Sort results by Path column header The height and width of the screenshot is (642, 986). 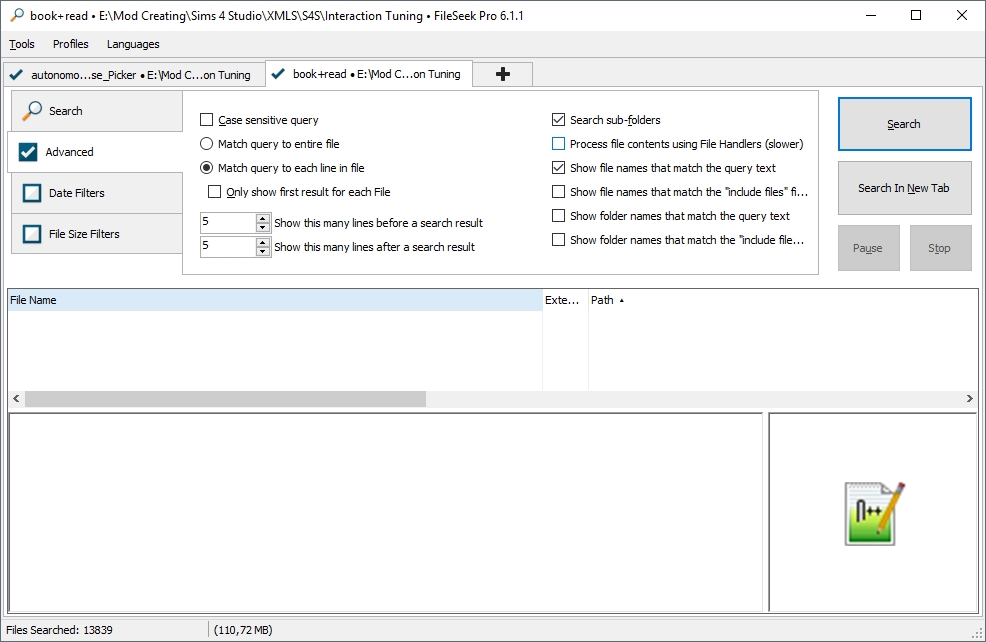click(602, 300)
